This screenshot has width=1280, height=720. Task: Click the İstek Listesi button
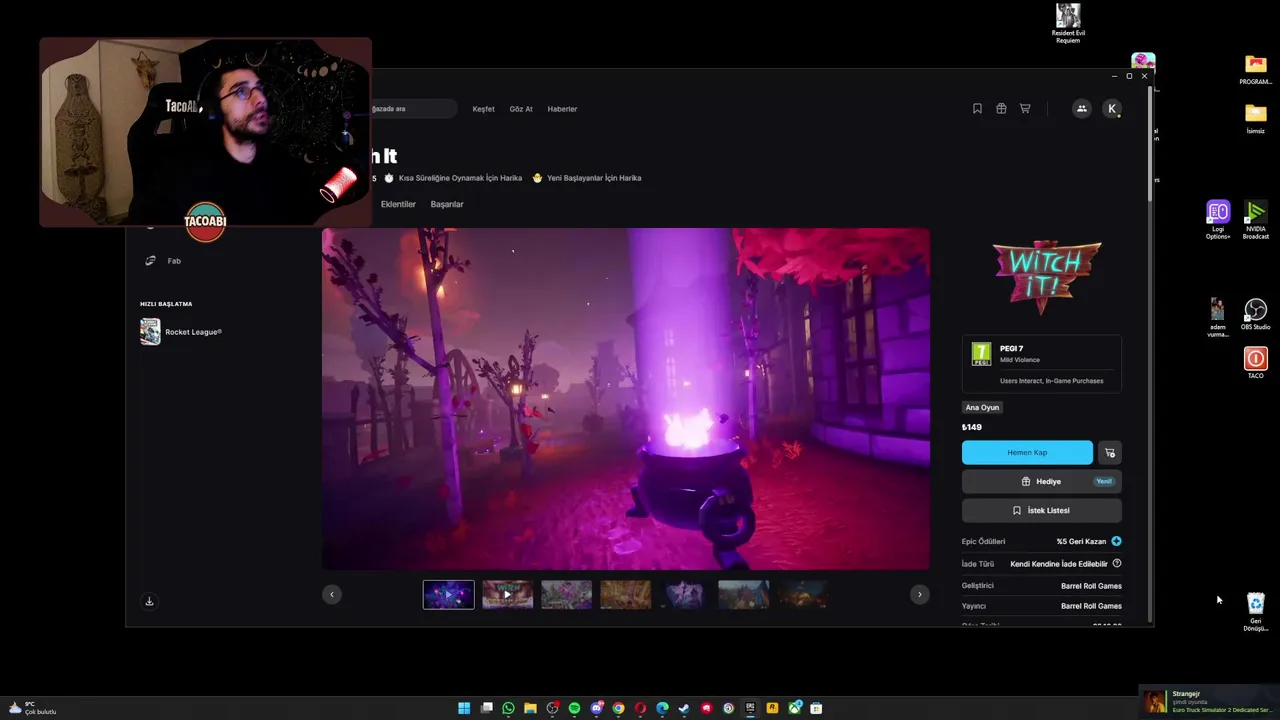tap(1041, 510)
